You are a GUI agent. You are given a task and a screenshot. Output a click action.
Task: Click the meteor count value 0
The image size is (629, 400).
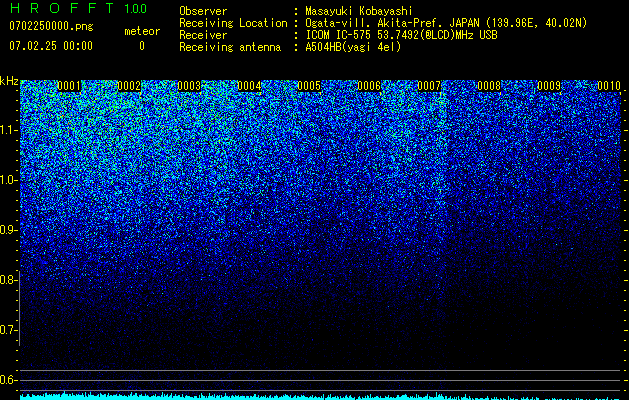pyautogui.click(x=142, y=46)
